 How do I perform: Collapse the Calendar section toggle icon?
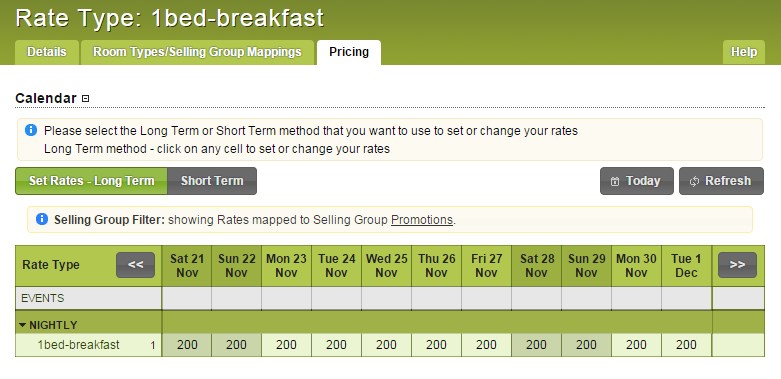(x=85, y=99)
